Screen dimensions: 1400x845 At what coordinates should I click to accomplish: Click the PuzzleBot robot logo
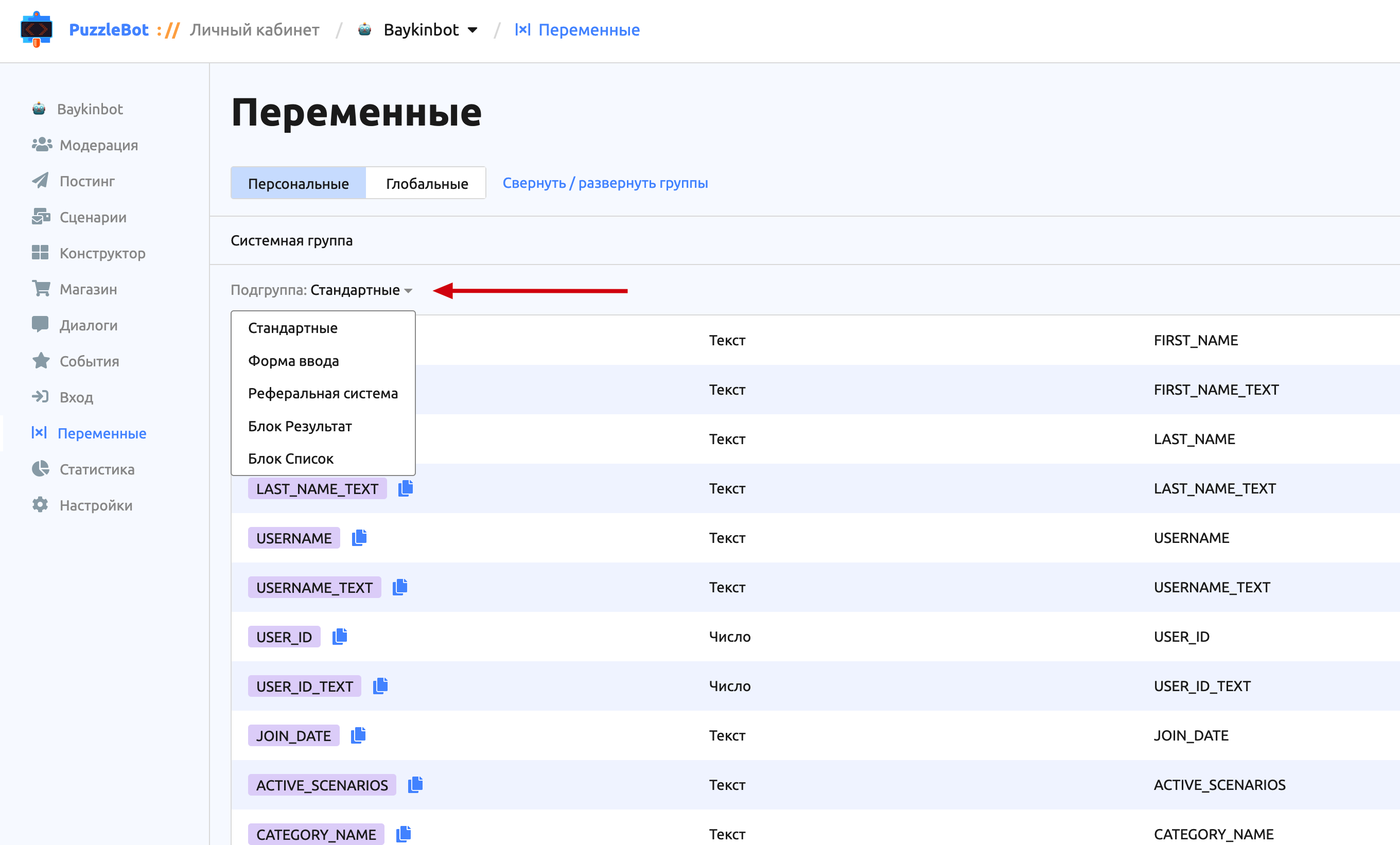[37, 29]
